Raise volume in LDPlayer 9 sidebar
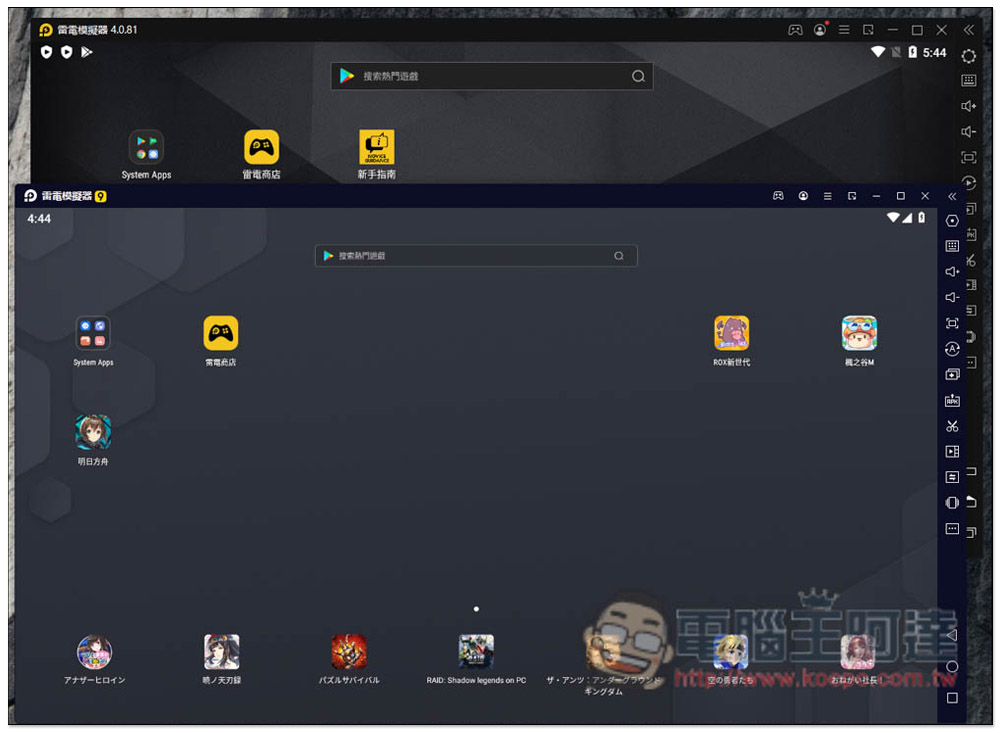 pyautogui.click(x=952, y=272)
